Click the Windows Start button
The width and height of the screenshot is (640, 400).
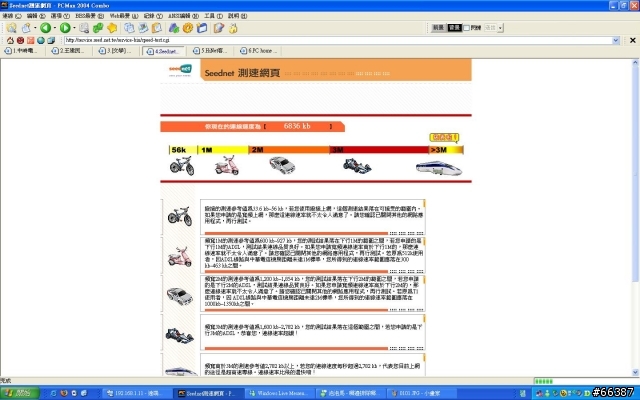[x=20, y=393]
